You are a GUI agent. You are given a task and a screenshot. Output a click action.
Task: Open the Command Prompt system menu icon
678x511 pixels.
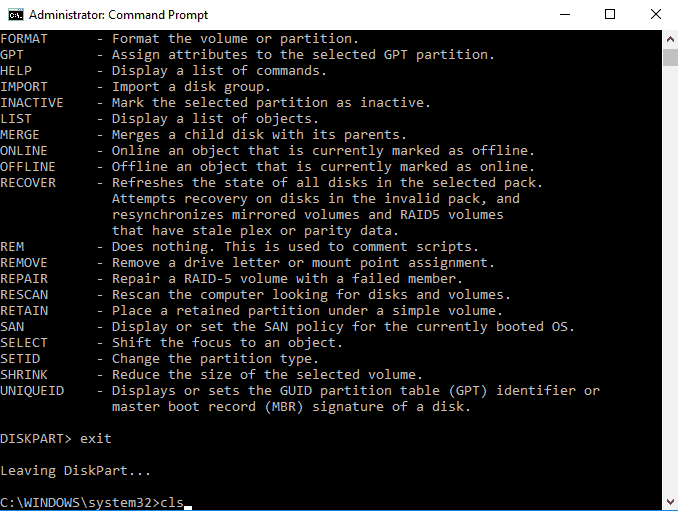(16, 15)
